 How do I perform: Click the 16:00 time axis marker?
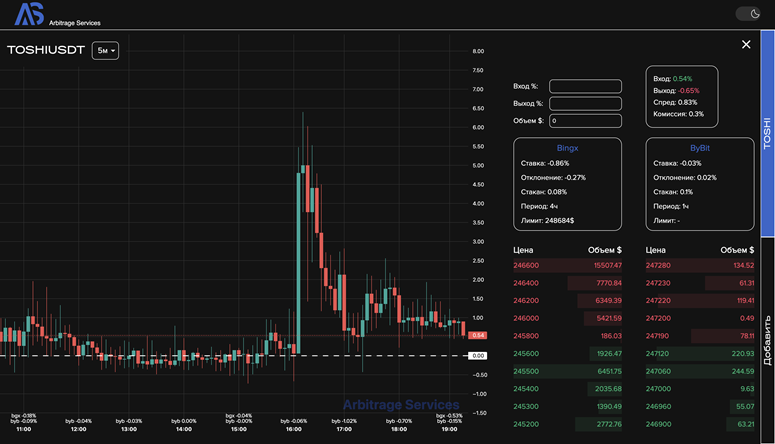click(293, 429)
